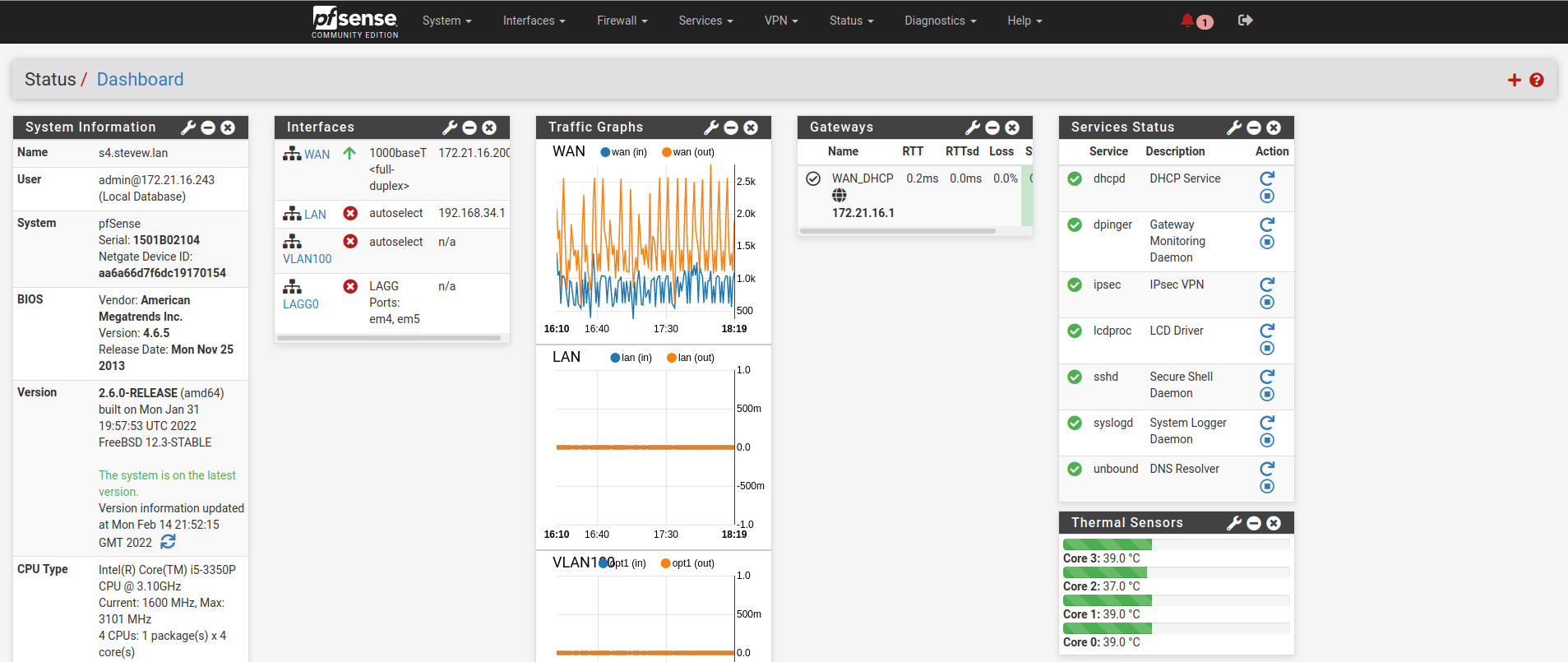Open the LAN interface link
This screenshot has width=1568, height=662.
tap(315, 214)
